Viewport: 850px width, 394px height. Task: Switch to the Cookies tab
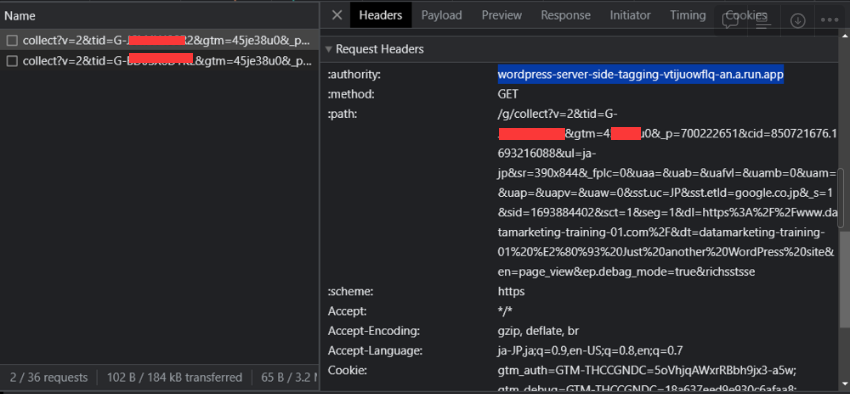tap(746, 15)
